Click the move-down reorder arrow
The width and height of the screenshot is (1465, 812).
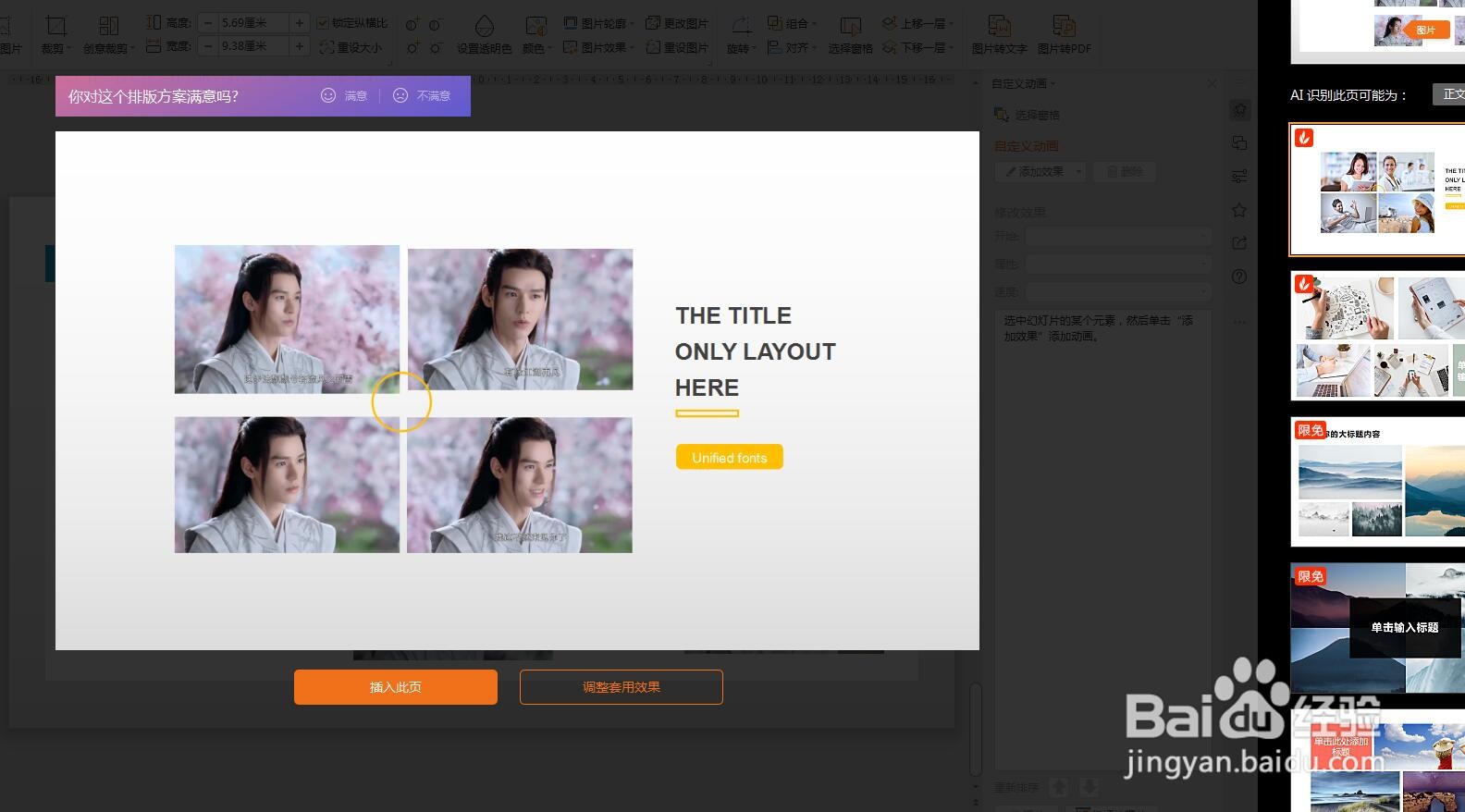pos(1090,787)
